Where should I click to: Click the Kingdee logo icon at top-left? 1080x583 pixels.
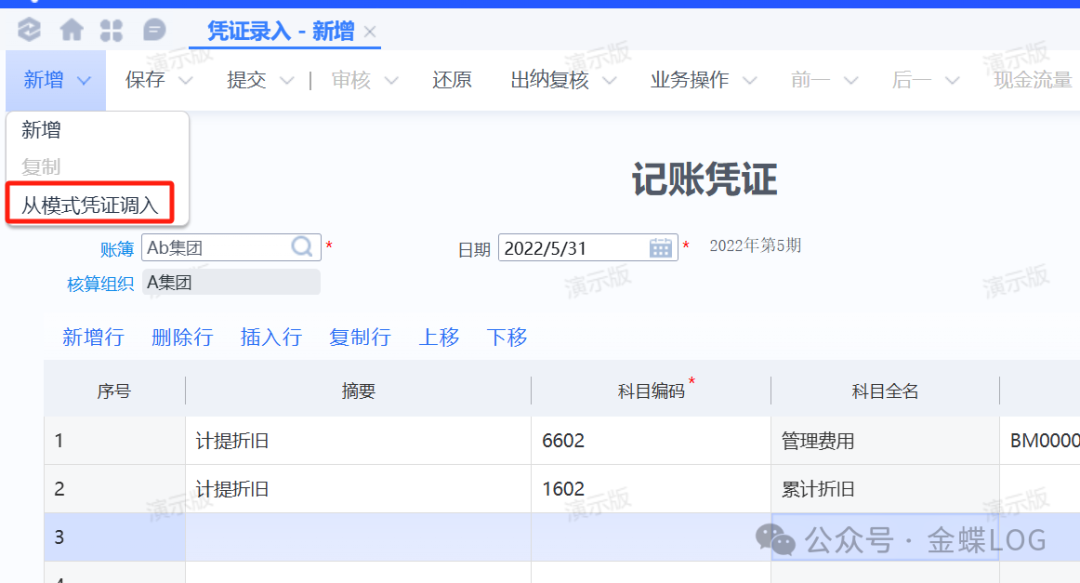pos(29,30)
